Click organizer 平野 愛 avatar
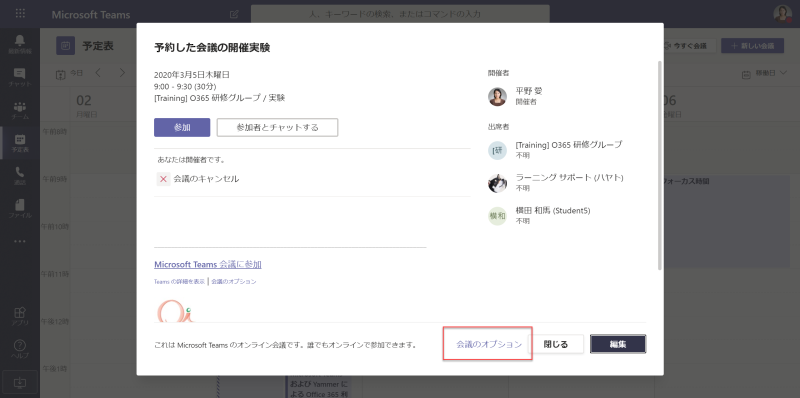This screenshot has height=398, width=800. click(497, 96)
